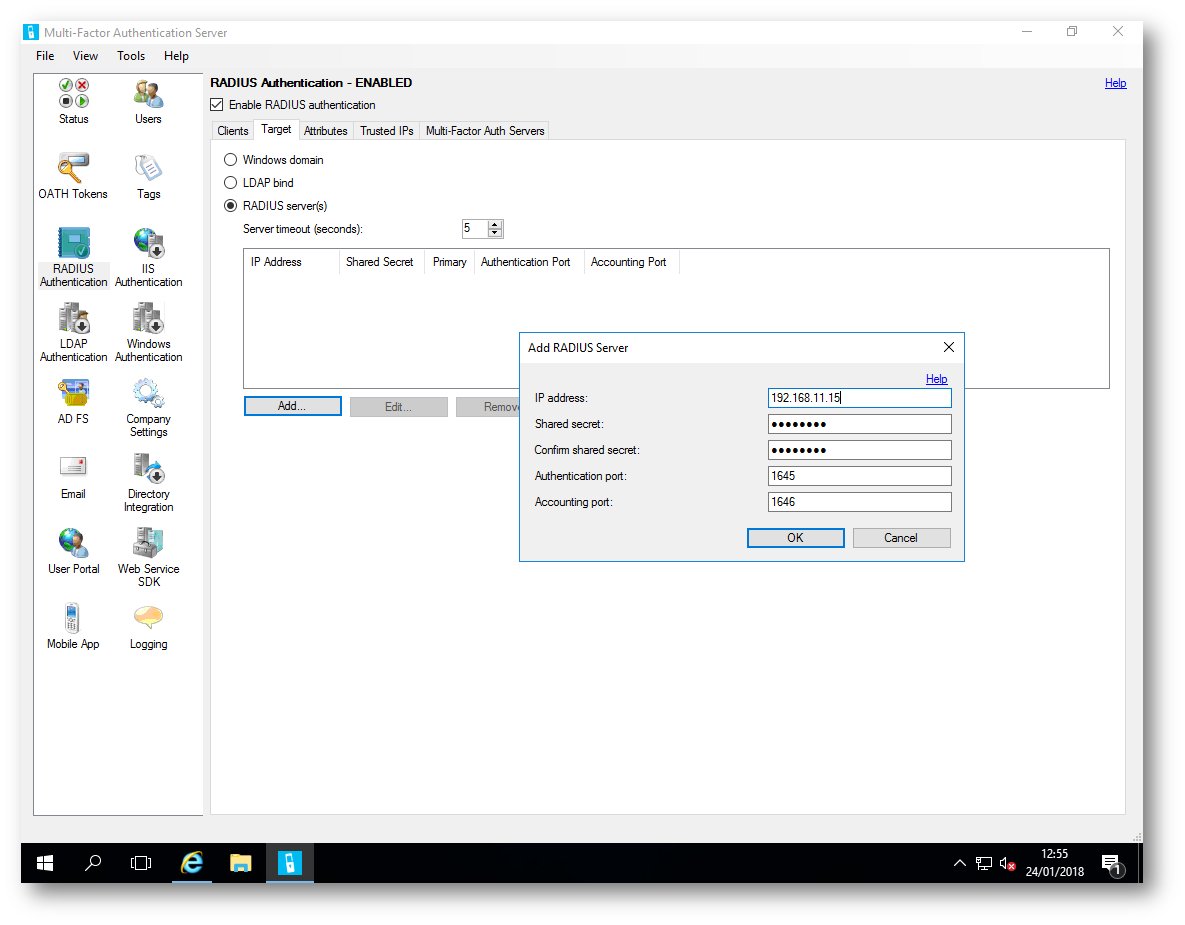Confirm dialog with OK button
The height and width of the screenshot is (925, 1185).
(x=796, y=538)
